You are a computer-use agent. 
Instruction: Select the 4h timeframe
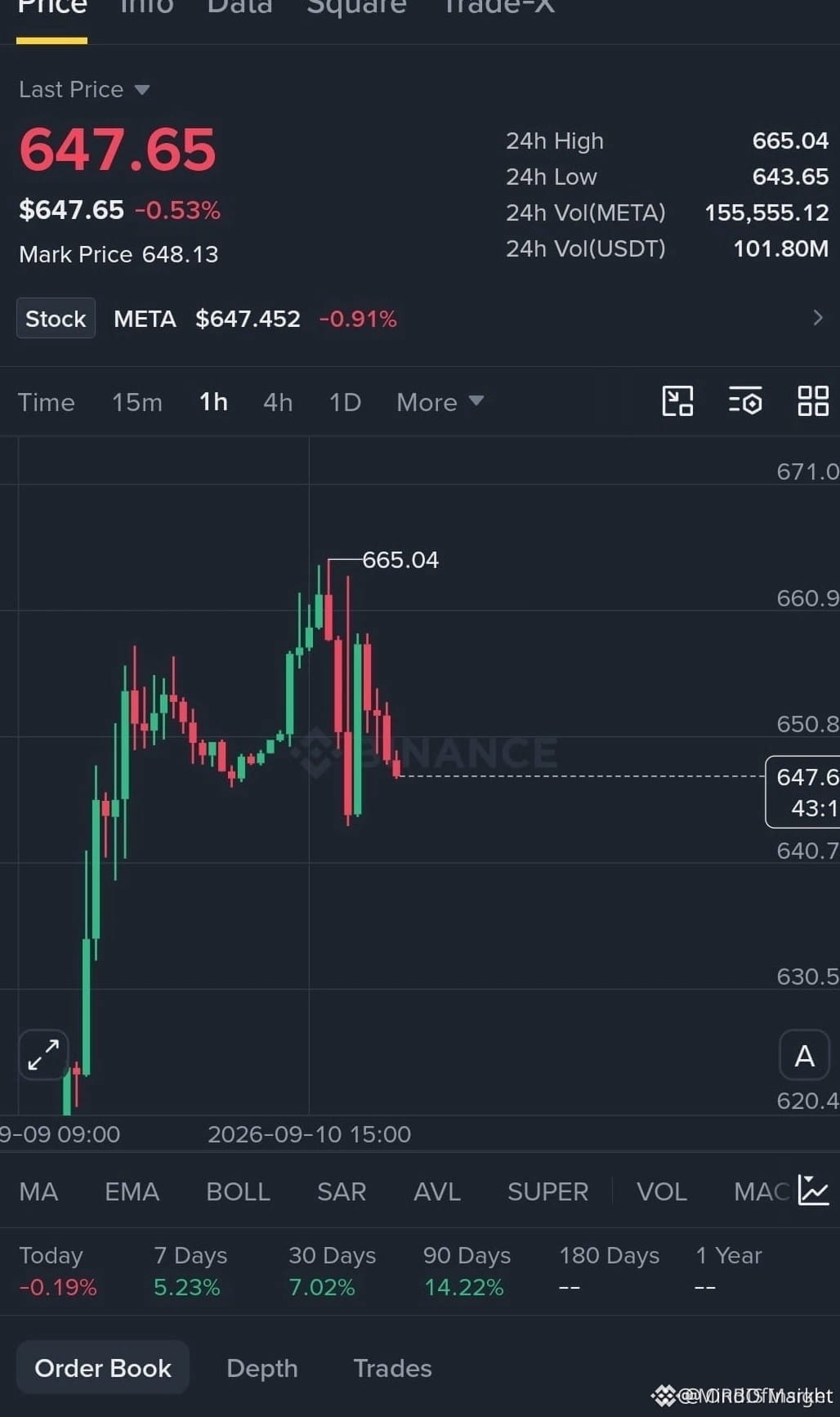point(278,402)
